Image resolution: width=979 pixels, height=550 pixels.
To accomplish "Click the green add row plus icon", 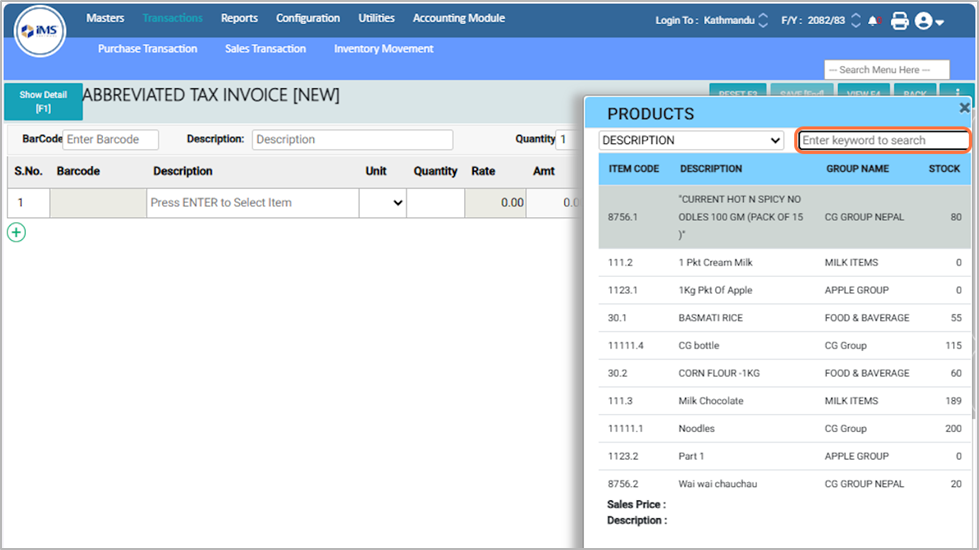I will [x=17, y=232].
